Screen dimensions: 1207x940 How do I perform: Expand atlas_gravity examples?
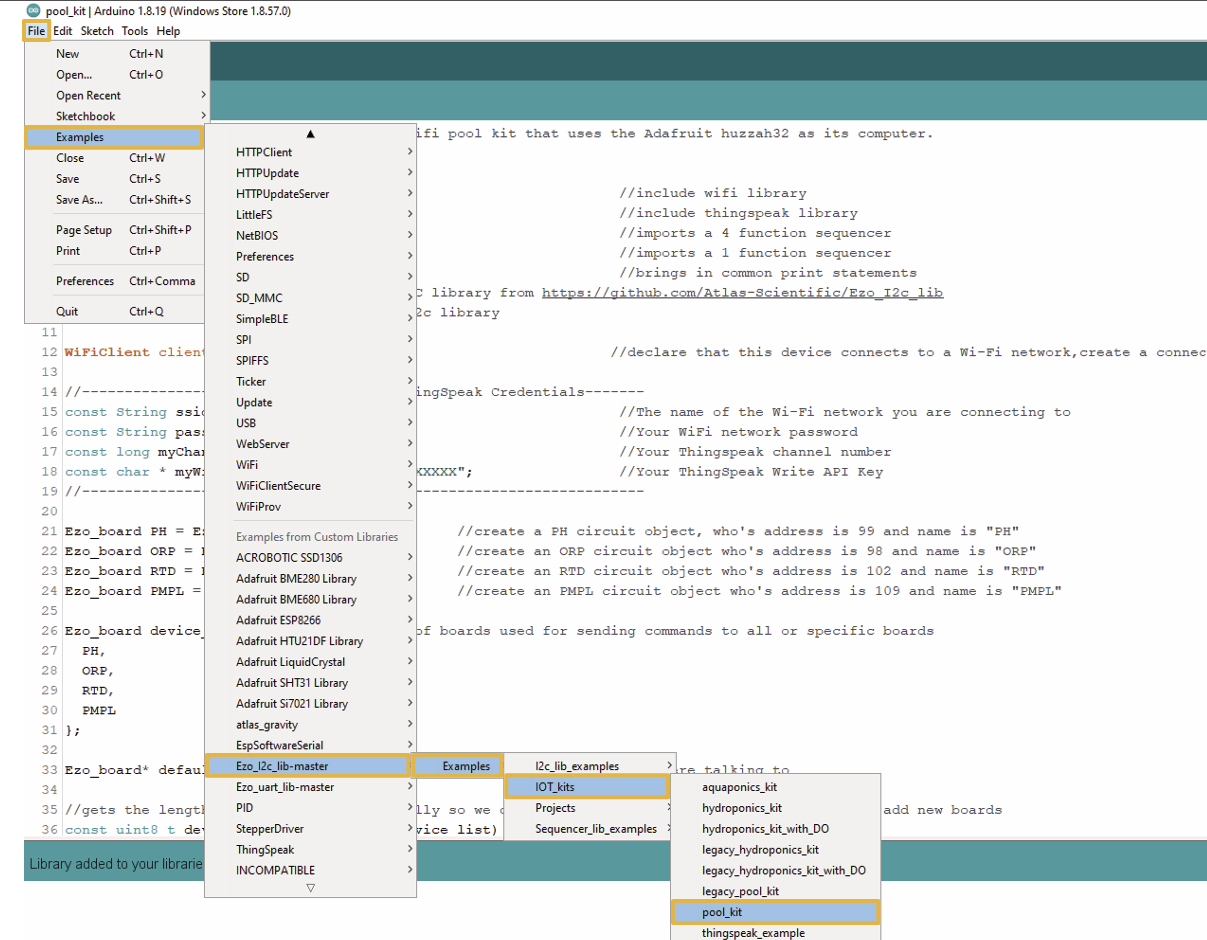coord(310,725)
